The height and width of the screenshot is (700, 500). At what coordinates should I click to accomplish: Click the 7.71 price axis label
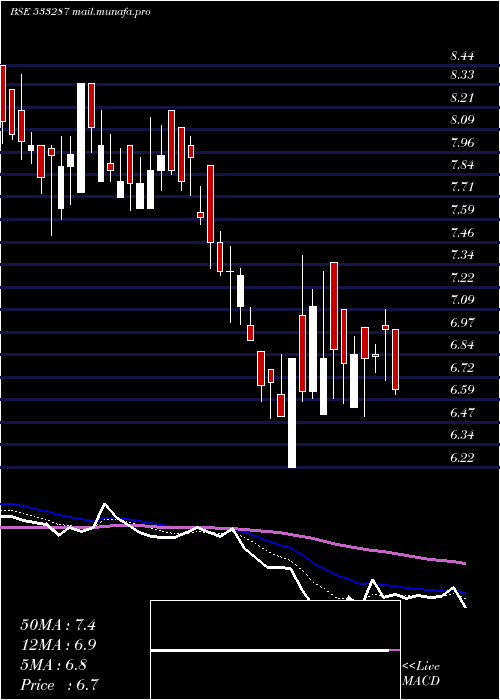click(x=462, y=188)
